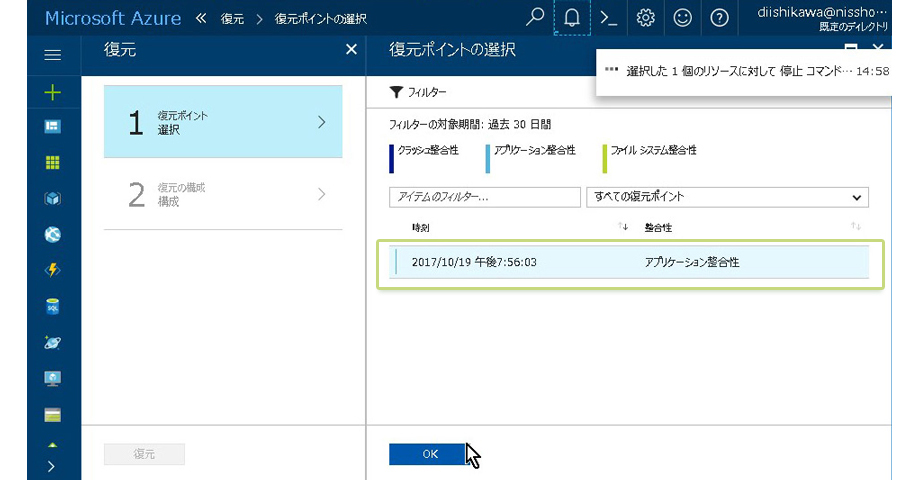Open Storage accounts icon in sidebar
This screenshot has height=480, width=920.
(53, 415)
